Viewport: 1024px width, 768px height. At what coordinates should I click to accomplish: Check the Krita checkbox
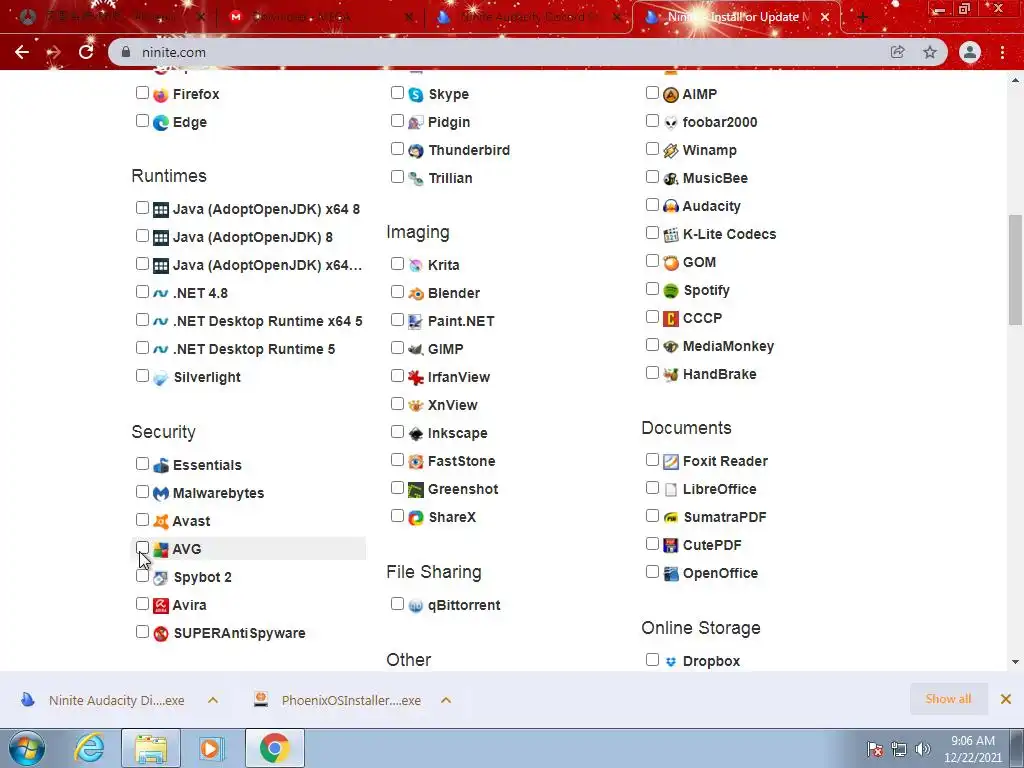coord(397,264)
